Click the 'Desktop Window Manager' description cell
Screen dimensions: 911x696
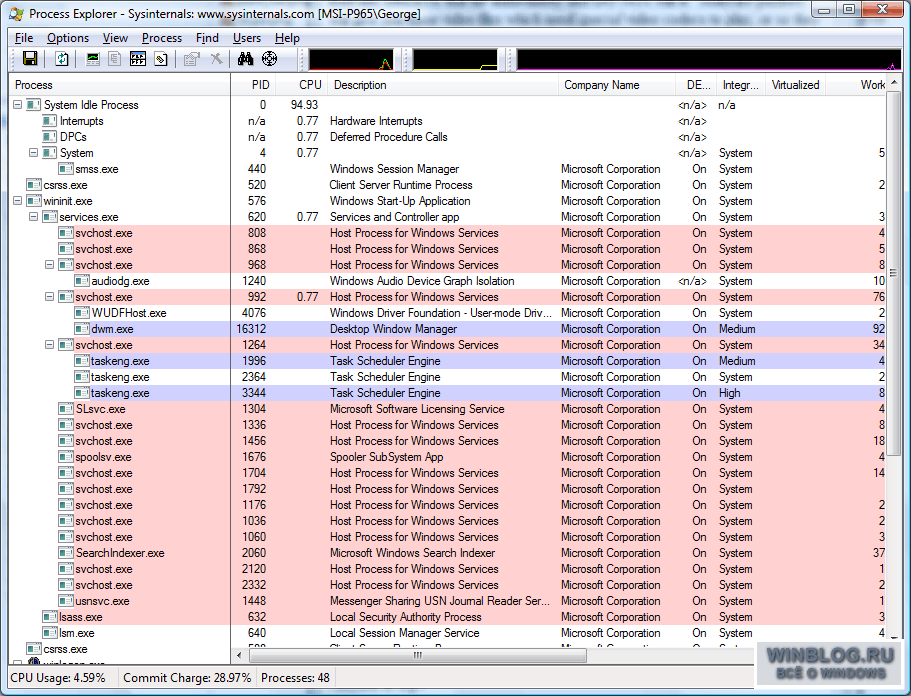pyautogui.click(x=393, y=329)
